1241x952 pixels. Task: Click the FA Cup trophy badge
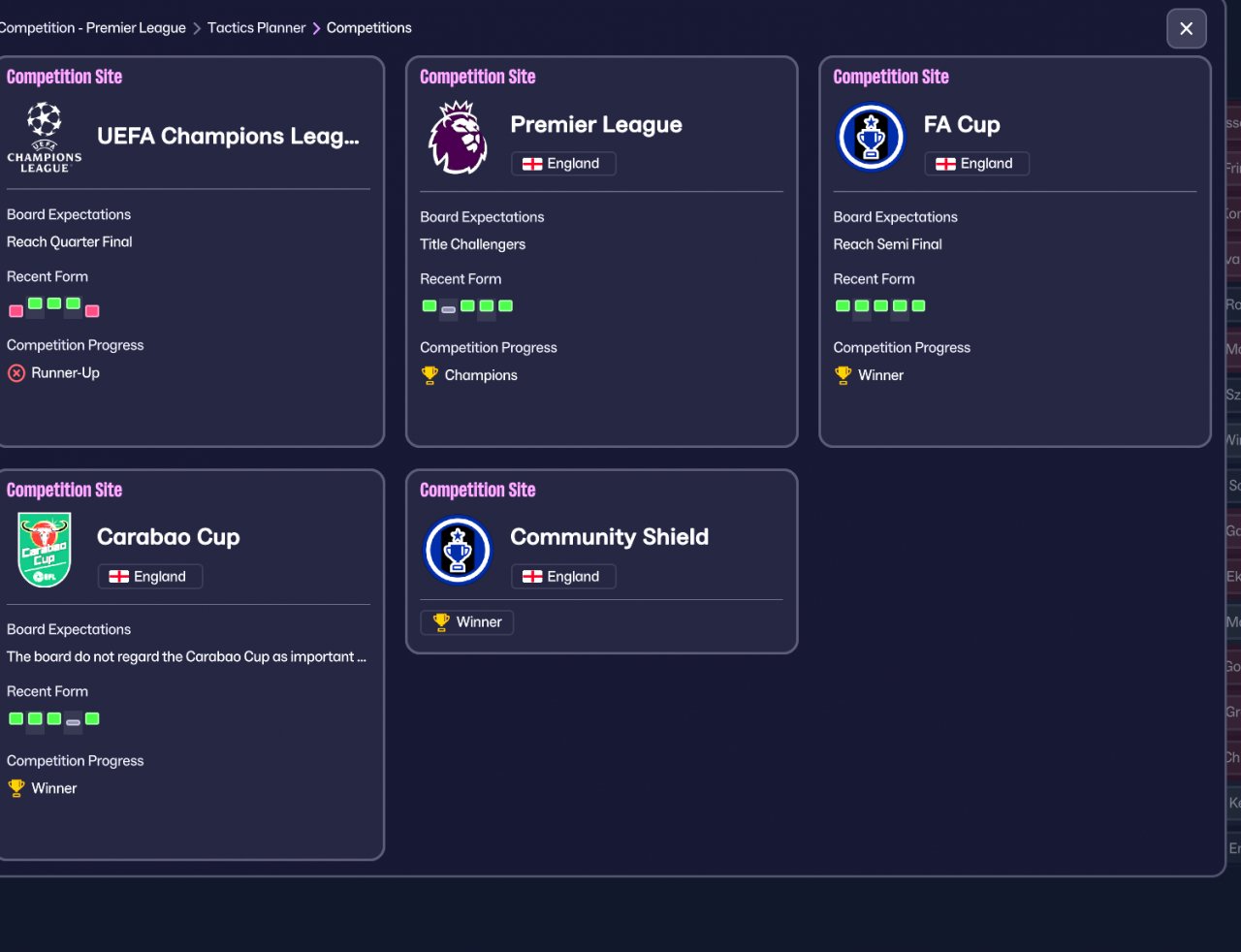(871, 138)
